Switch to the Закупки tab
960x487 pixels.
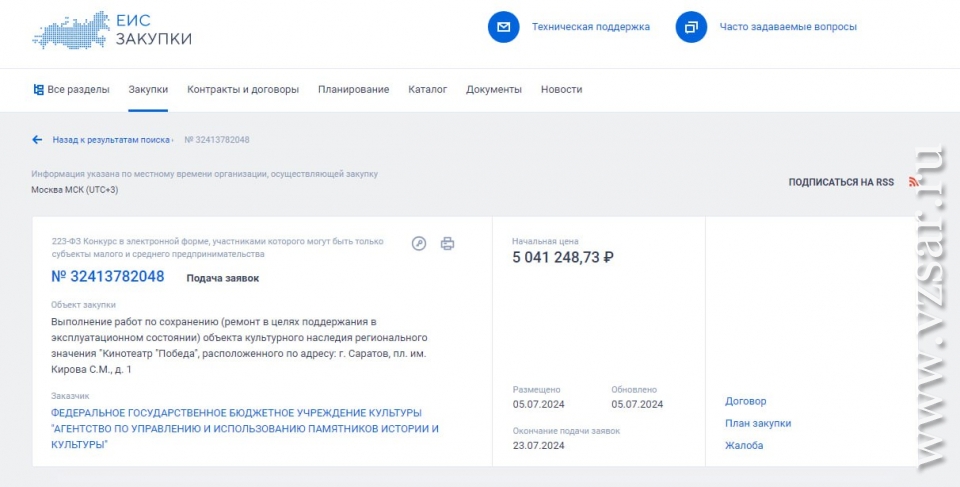click(x=148, y=89)
